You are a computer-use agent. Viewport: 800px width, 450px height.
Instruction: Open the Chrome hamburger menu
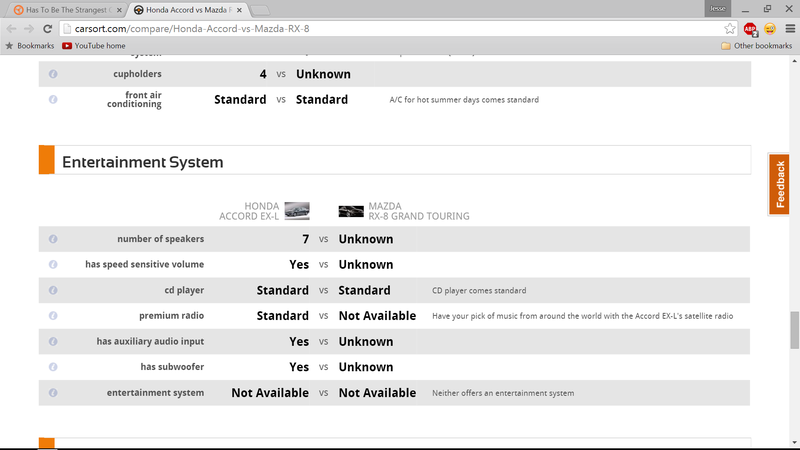(790, 29)
